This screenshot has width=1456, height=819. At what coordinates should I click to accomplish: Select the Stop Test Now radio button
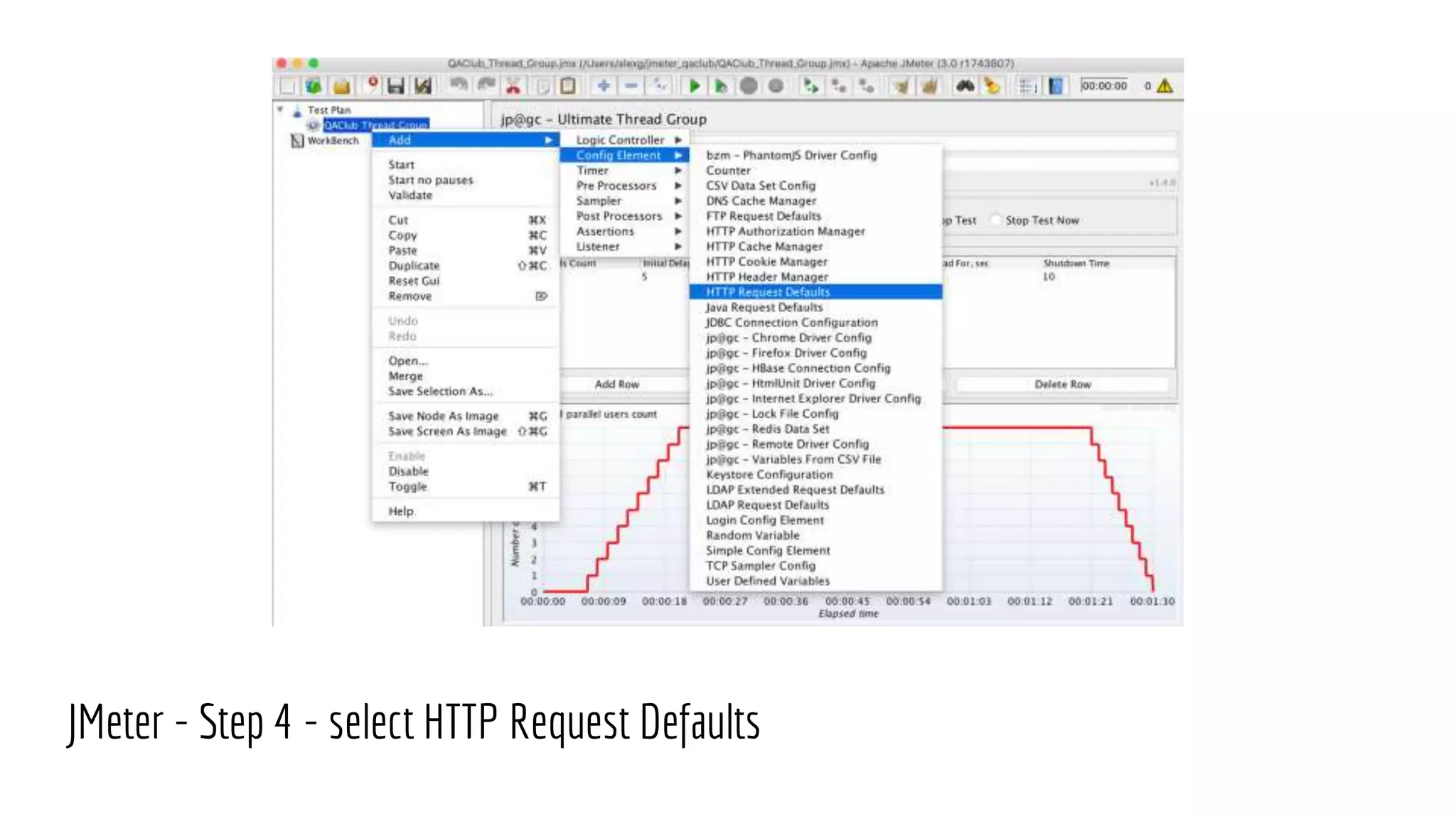pyautogui.click(x=997, y=220)
